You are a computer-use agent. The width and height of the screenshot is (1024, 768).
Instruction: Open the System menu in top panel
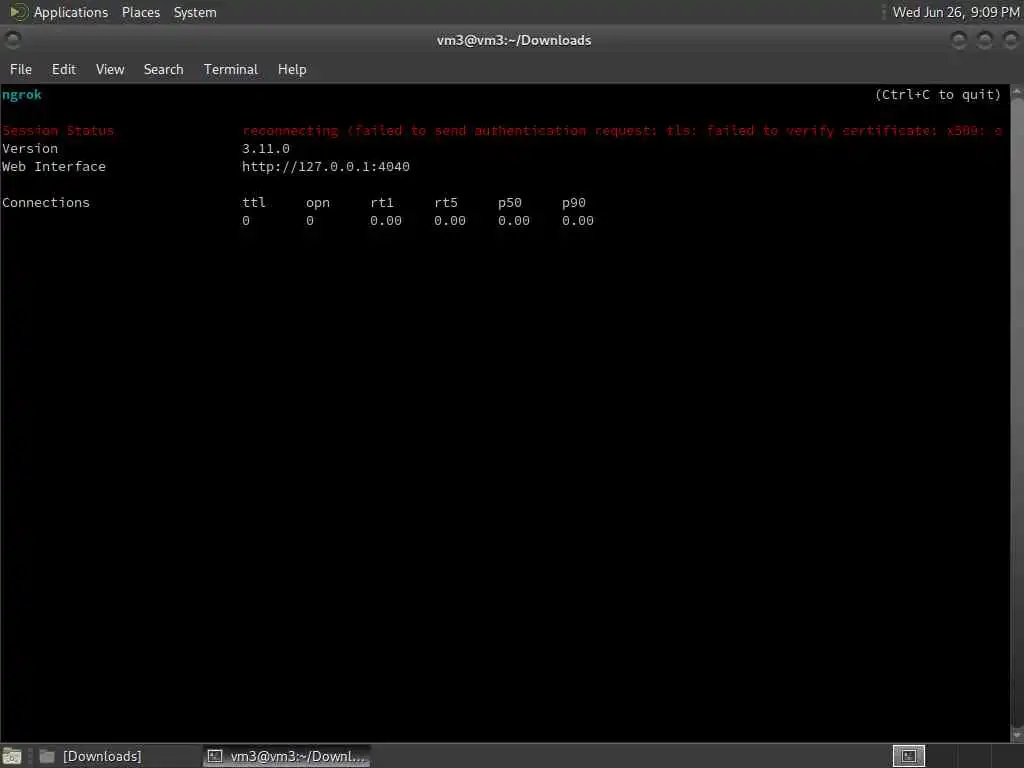click(195, 12)
